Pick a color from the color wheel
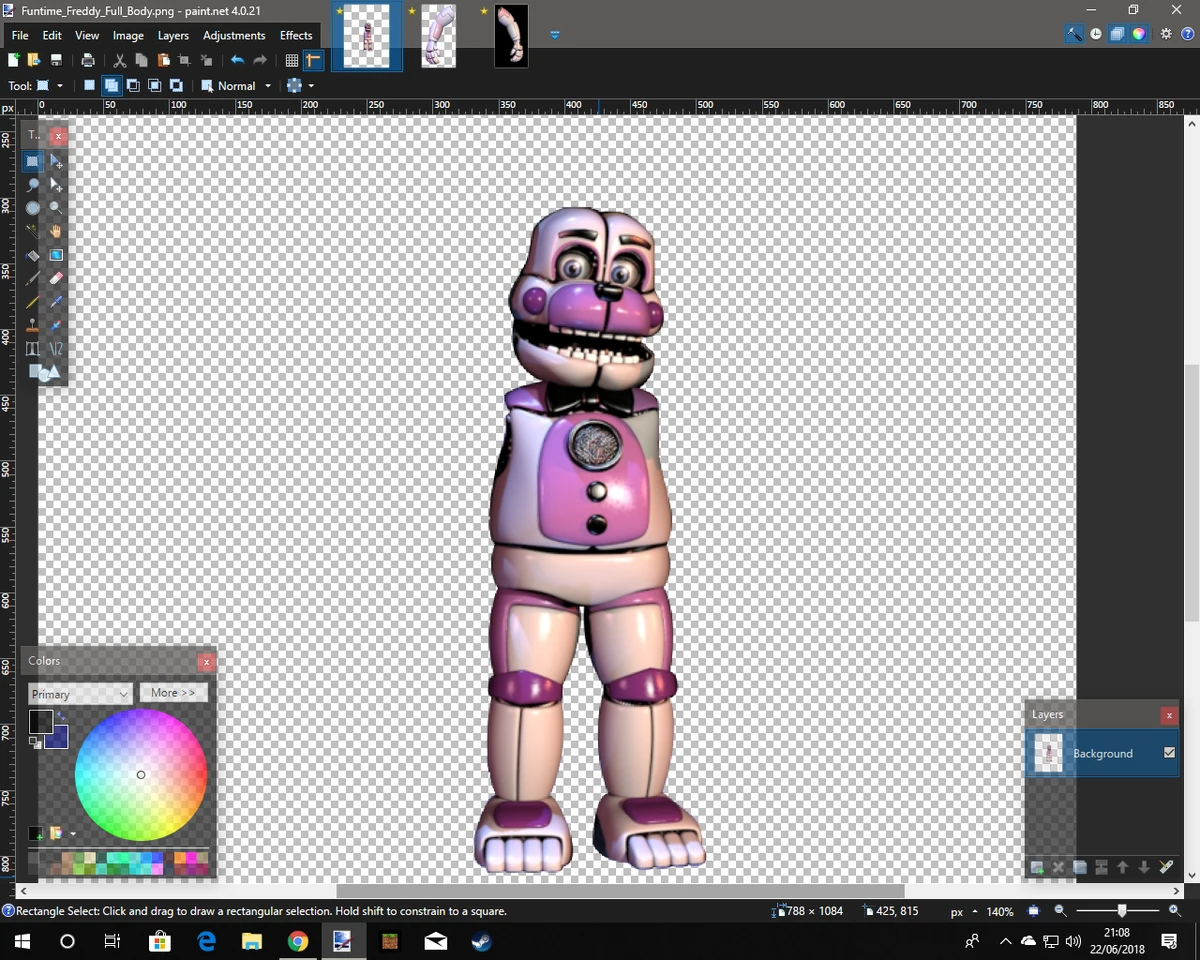 (x=141, y=775)
